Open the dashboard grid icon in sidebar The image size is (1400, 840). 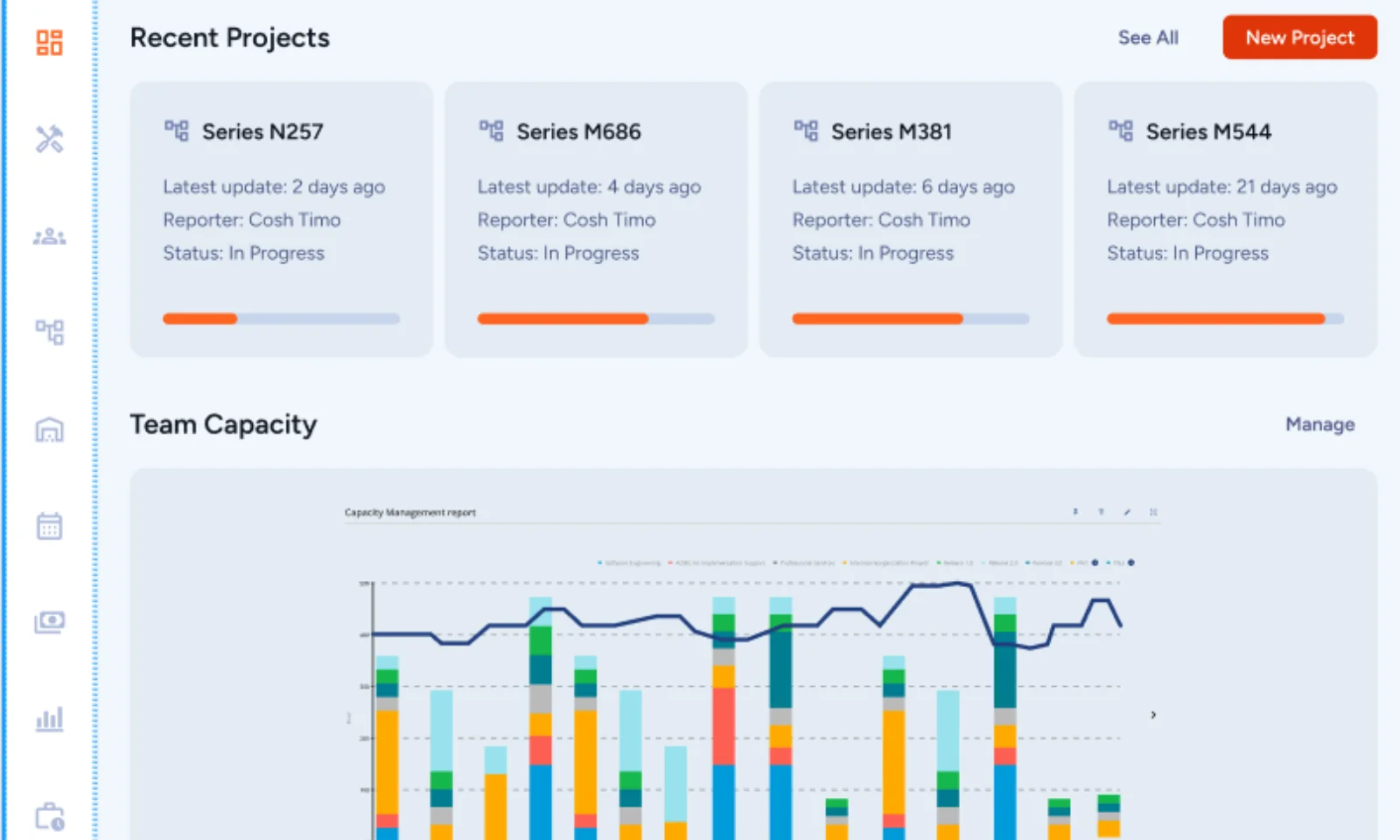pyautogui.click(x=49, y=42)
